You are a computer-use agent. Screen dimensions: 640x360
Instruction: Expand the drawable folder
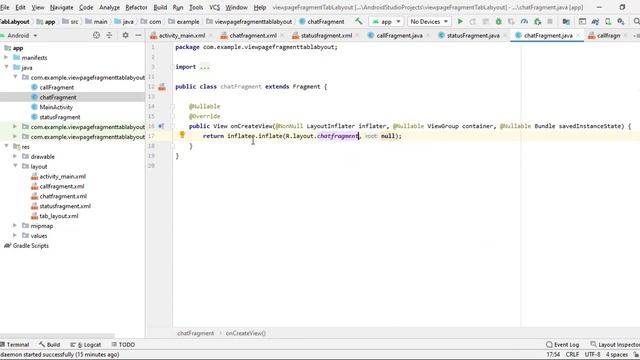click(15, 156)
